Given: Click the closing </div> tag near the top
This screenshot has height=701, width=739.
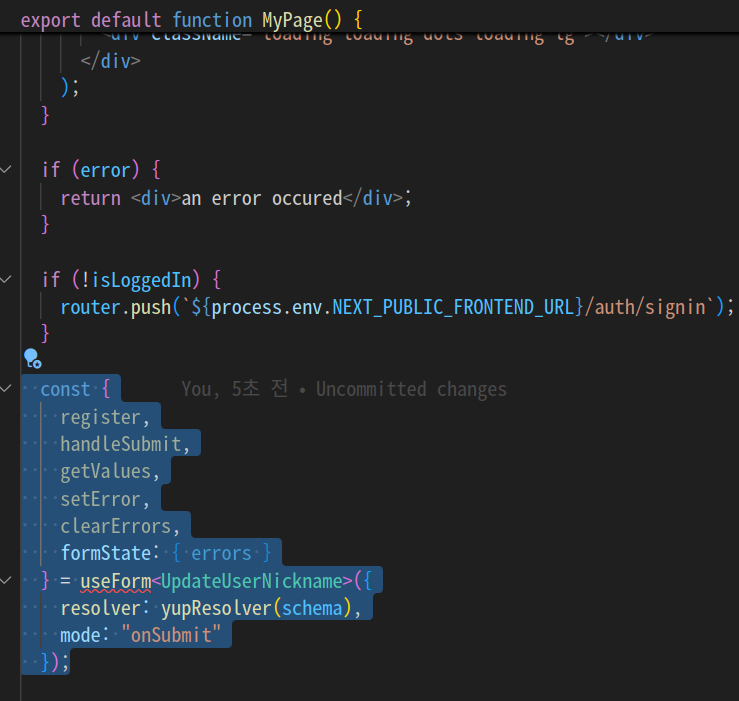Looking at the screenshot, I should 110,61.
